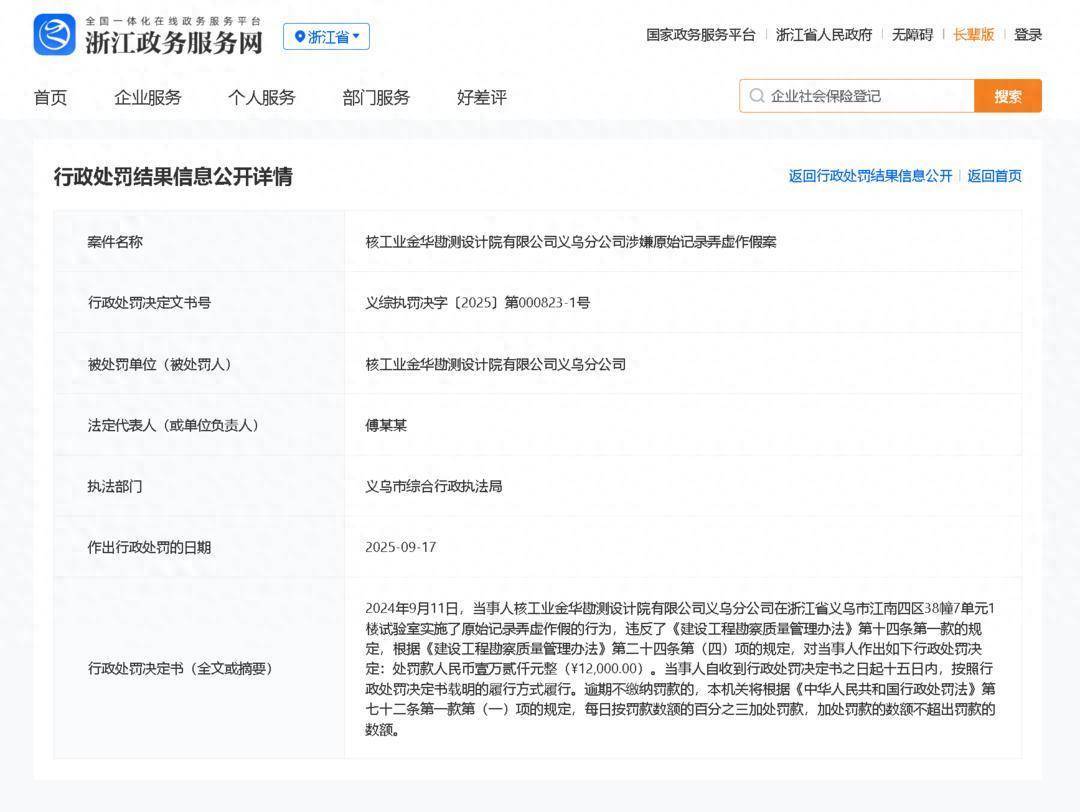This screenshot has height=812, width=1080.
Task: Select the 行政处罚决定书（全文或摘要） label
Action: [x=183, y=668]
